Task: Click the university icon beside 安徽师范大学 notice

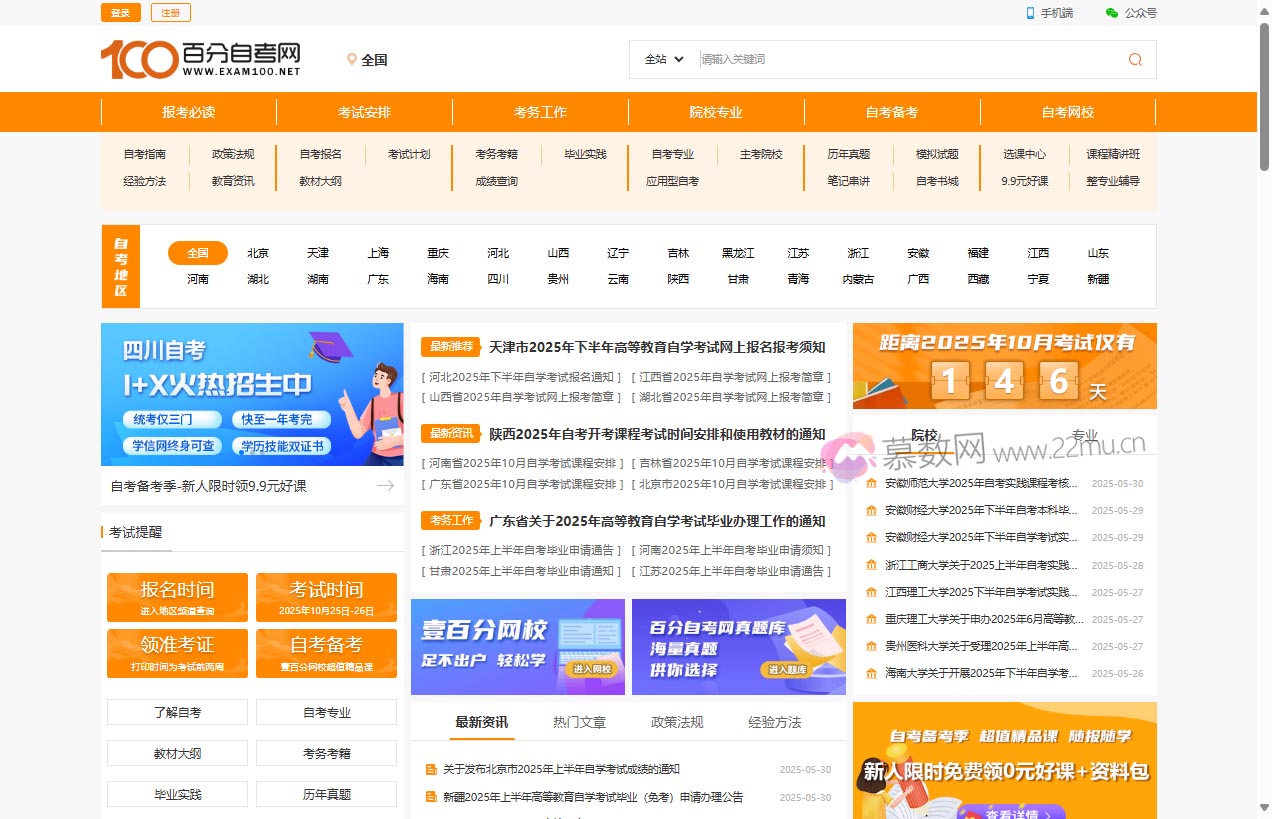Action: 869,483
